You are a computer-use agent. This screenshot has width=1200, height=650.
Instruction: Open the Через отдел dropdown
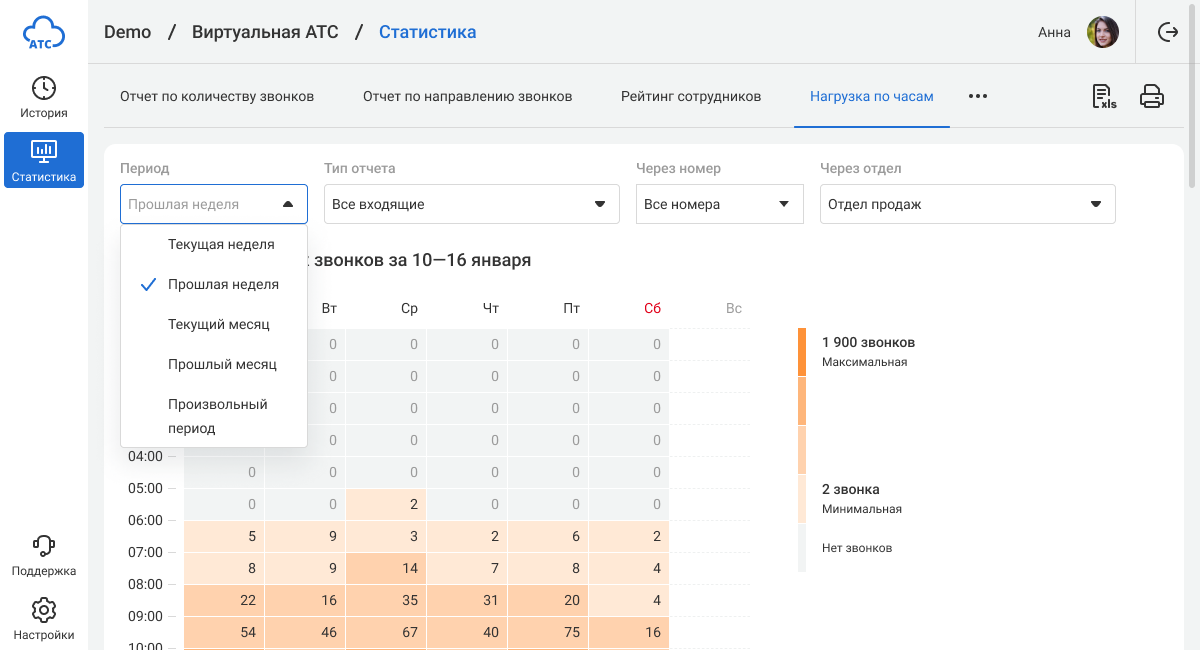967,204
